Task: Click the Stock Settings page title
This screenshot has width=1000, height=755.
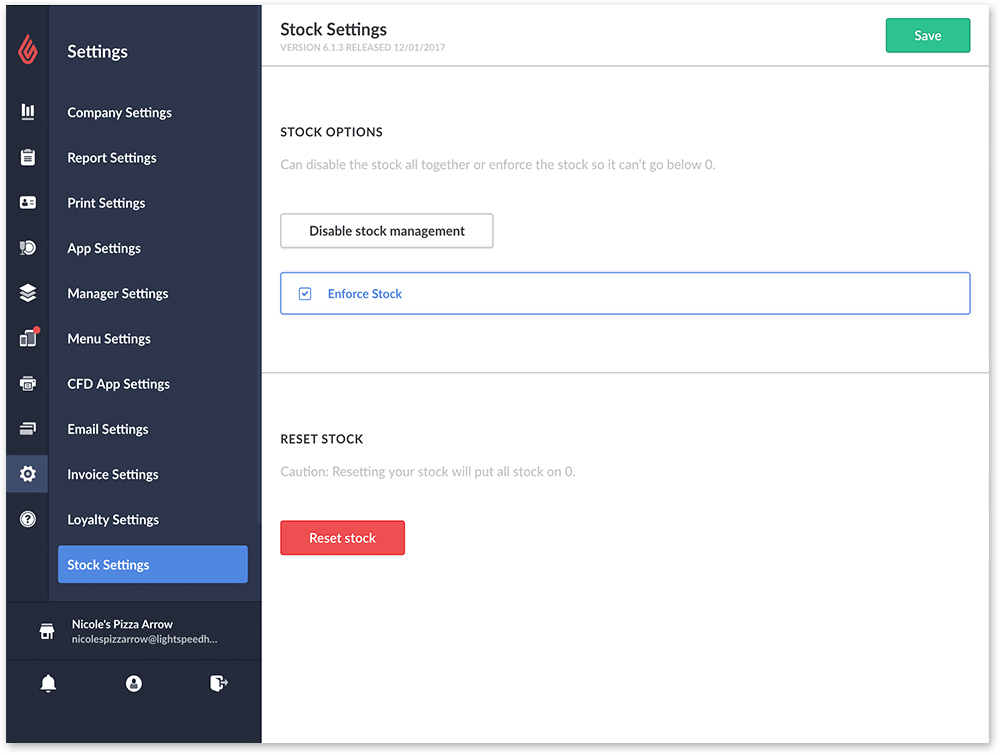Action: coord(334,29)
